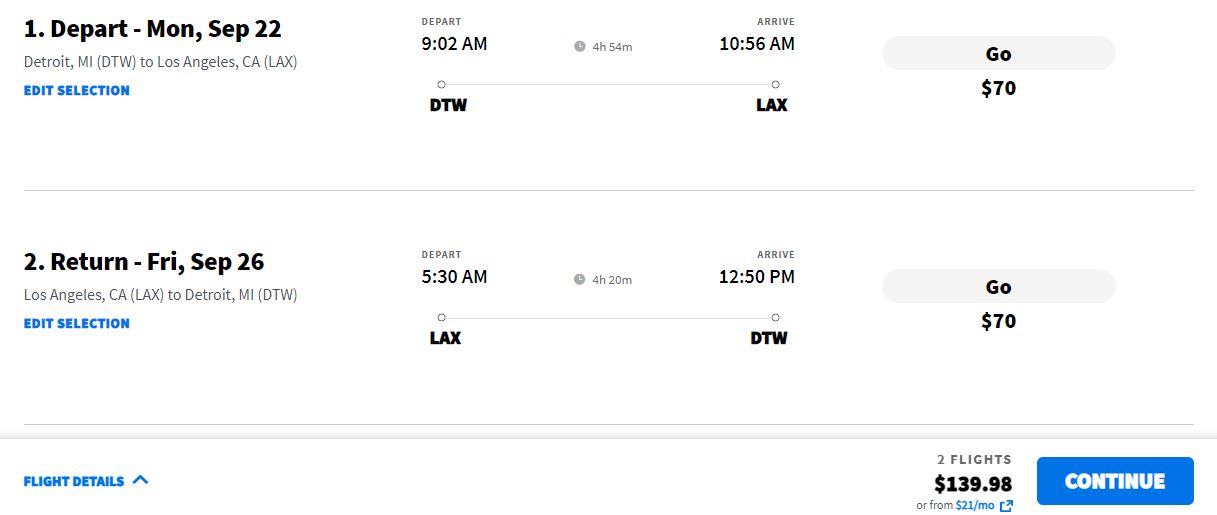Click the LAX origin dot on the return route

[x=441, y=317]
